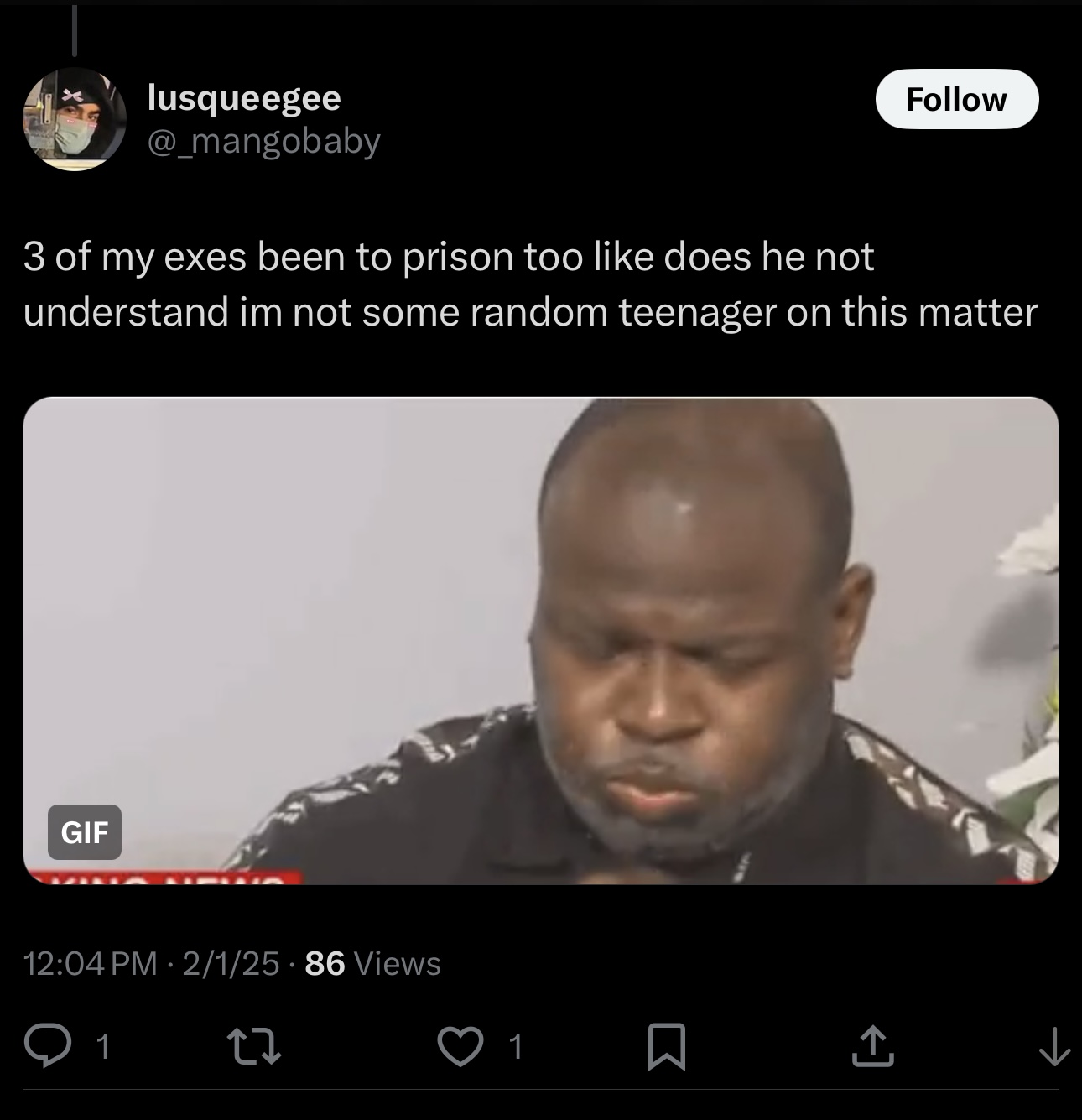Tap the GIF badge label
Viewport: 1082px width, 1120px height.
click(x=85, y=832)
